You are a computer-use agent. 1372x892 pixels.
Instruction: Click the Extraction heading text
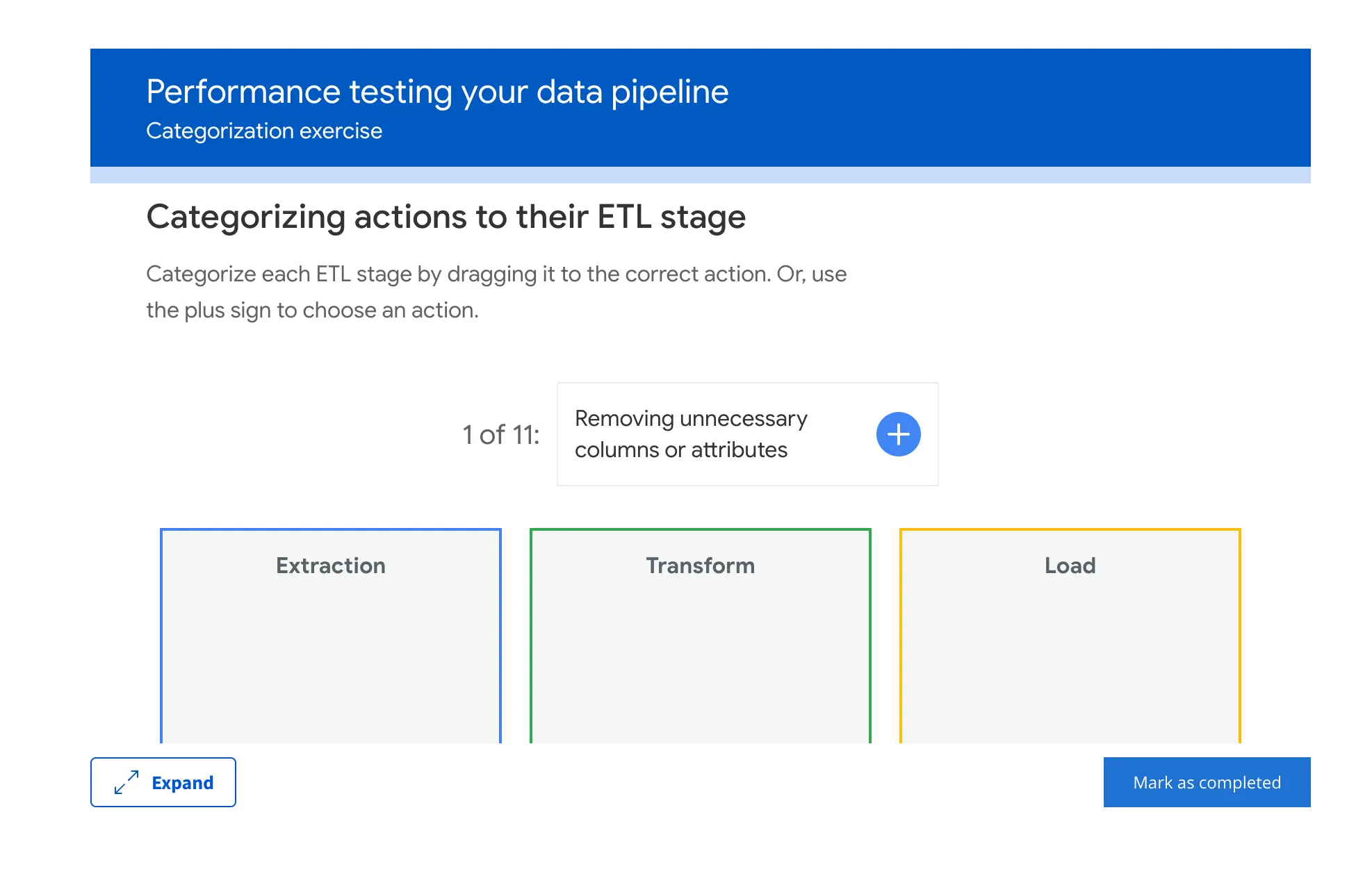pos(330,565)
